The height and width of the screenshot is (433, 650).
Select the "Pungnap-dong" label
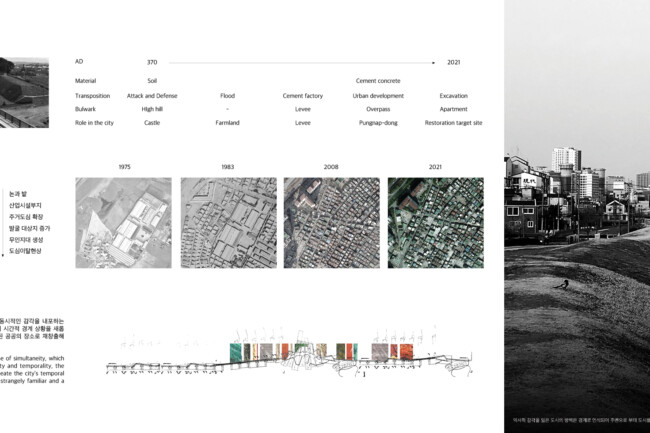(x=377, y=122)
